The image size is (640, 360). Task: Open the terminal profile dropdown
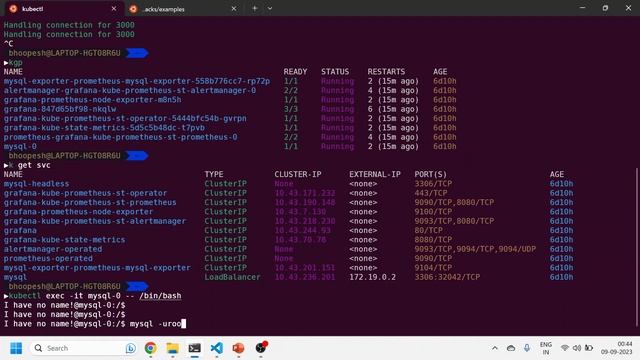click(x=270, y=8)
